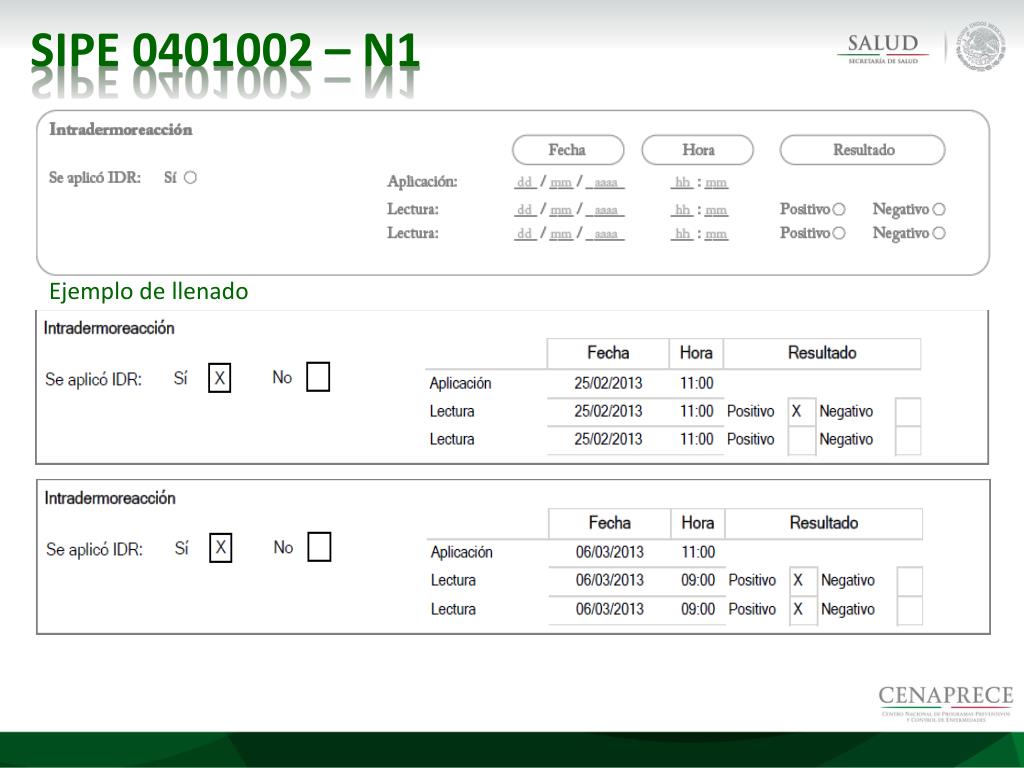Image resolution: width=1024 pixels, height=768 pixels.
Task: Click the rounded Resultado button in blank form
Action: [x=863, y=150]
